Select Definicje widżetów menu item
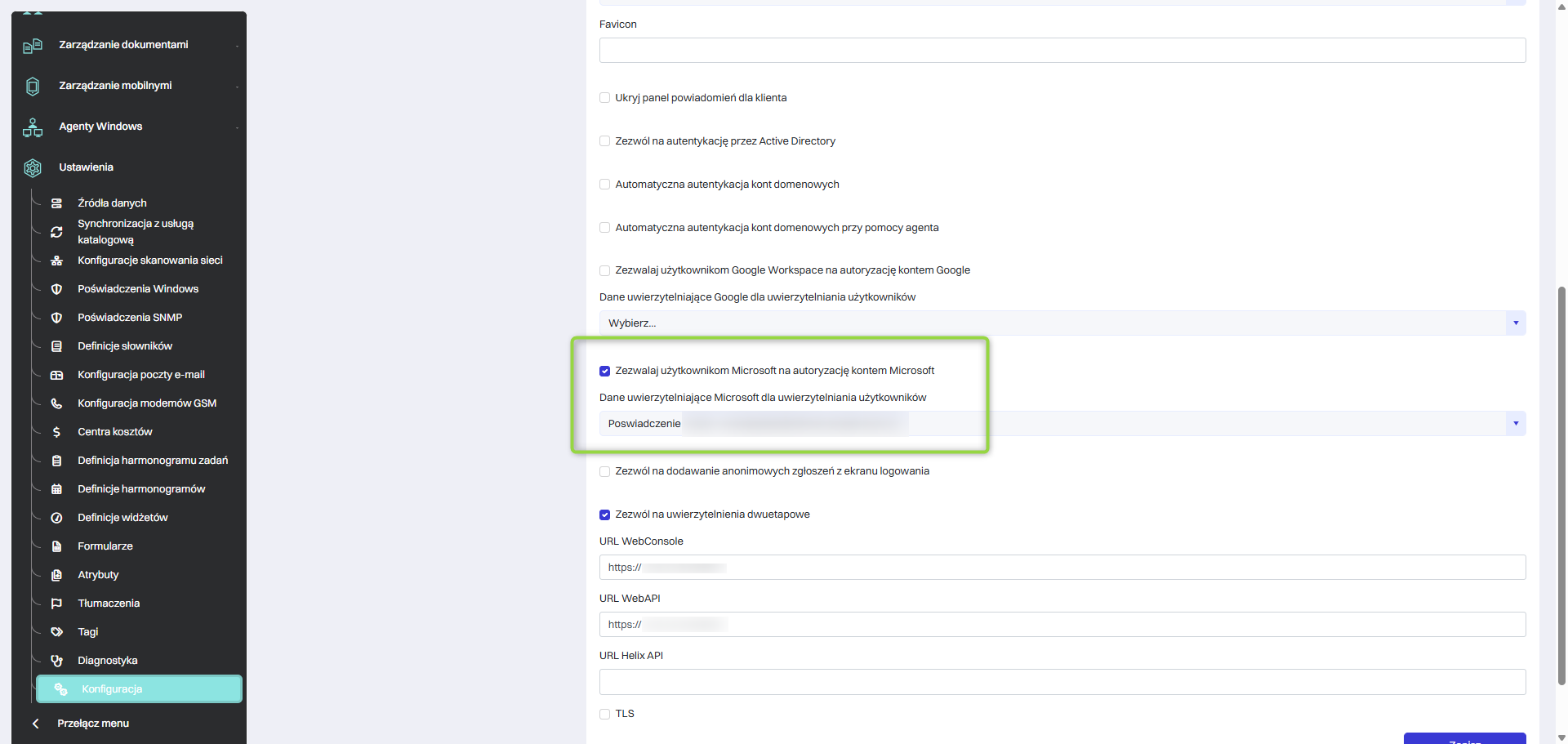The height and width of the screenshot is (744, 1568). pos(122,518)
